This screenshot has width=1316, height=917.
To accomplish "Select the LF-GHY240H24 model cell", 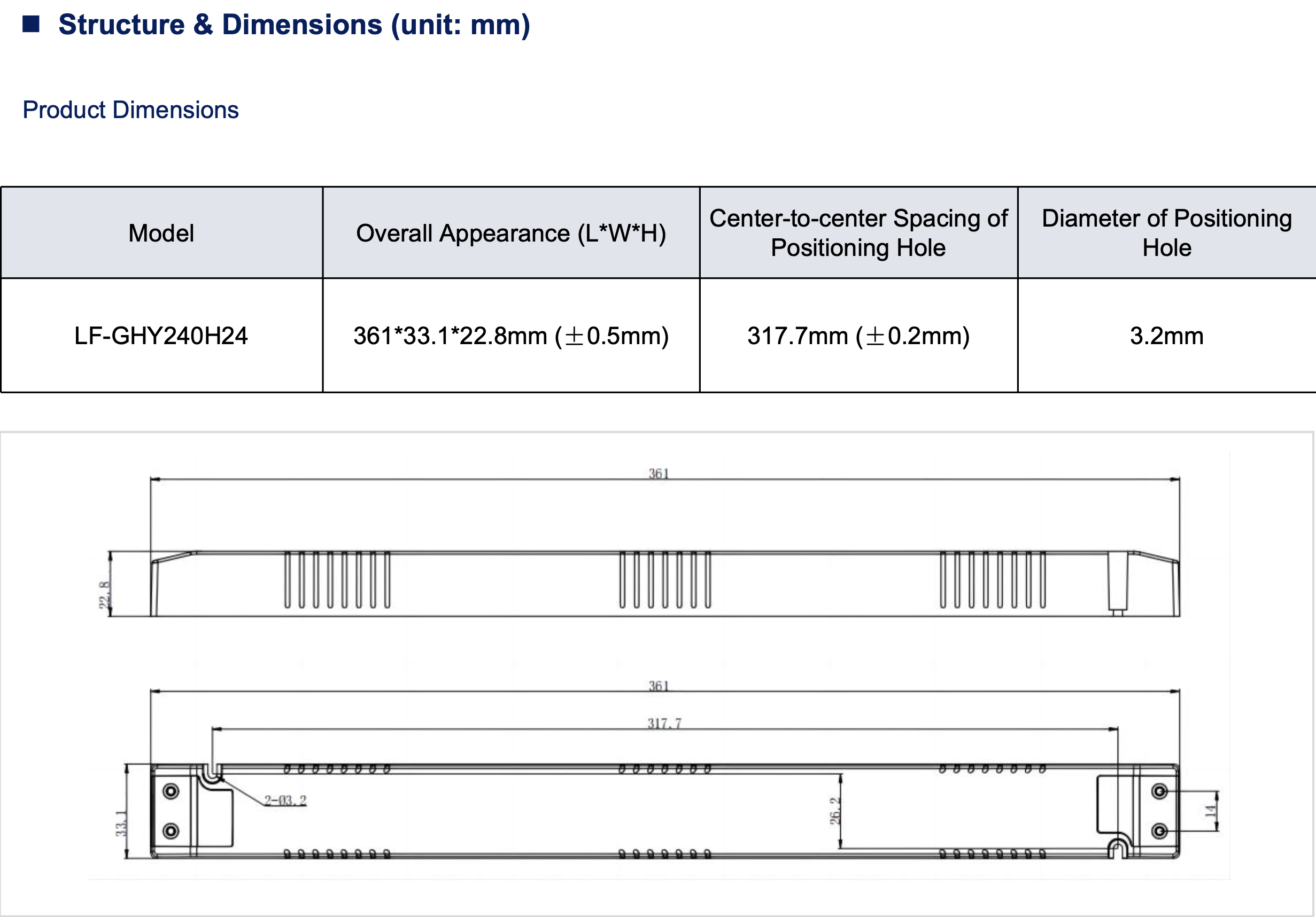I will point(161,336).
